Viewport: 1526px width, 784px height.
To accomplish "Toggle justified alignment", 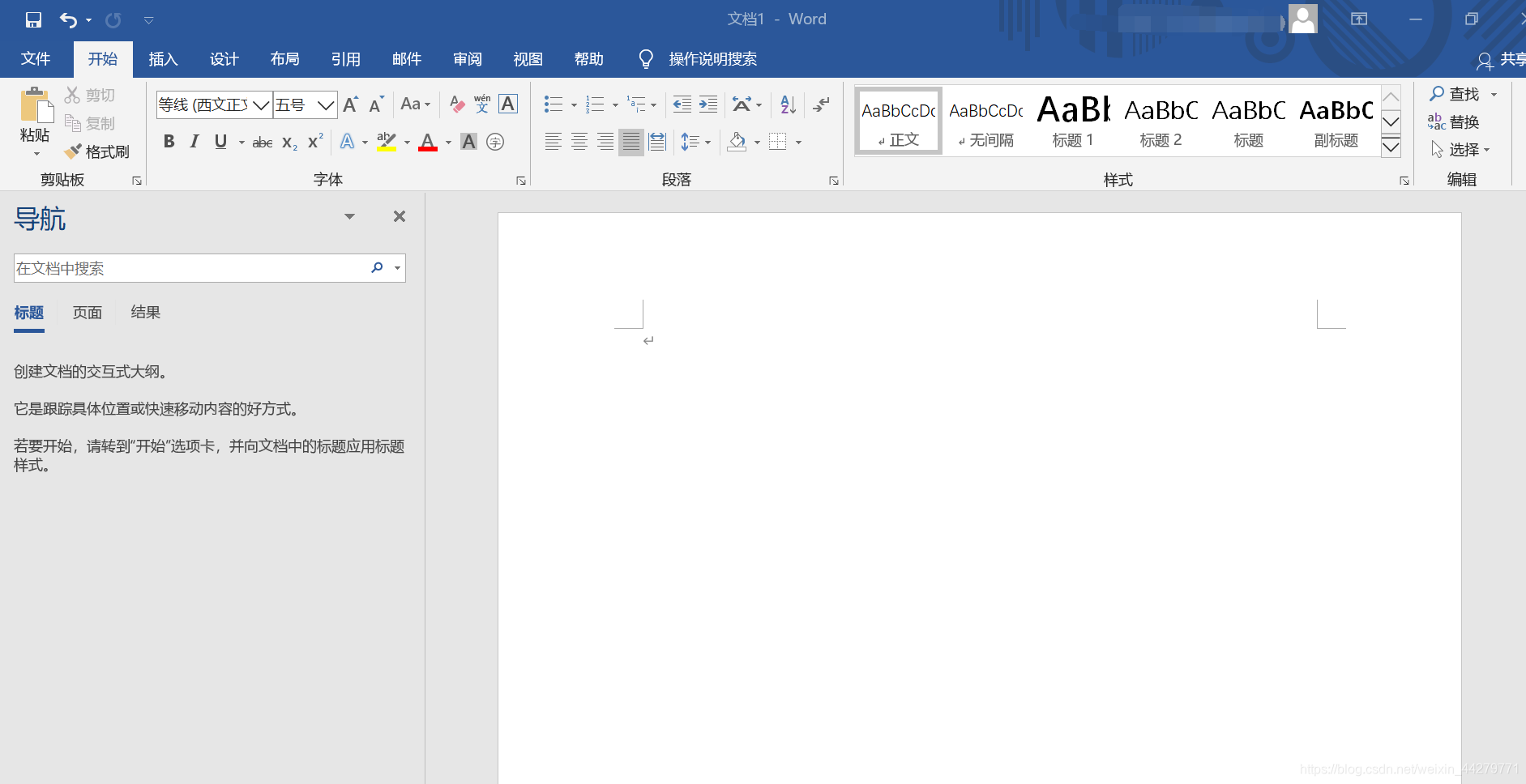I will 631,143.
